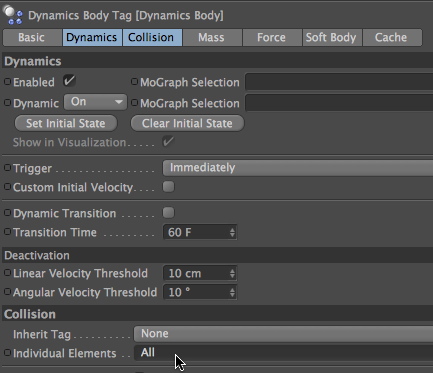
Task: Click Clear Initial State button
Action: coord(187,123)
